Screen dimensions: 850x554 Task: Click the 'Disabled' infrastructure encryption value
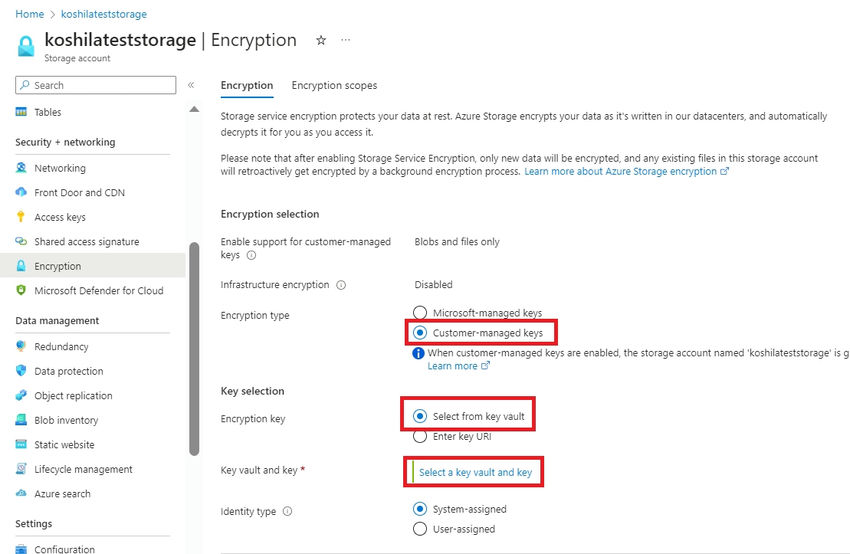click(x=433, y=285)
